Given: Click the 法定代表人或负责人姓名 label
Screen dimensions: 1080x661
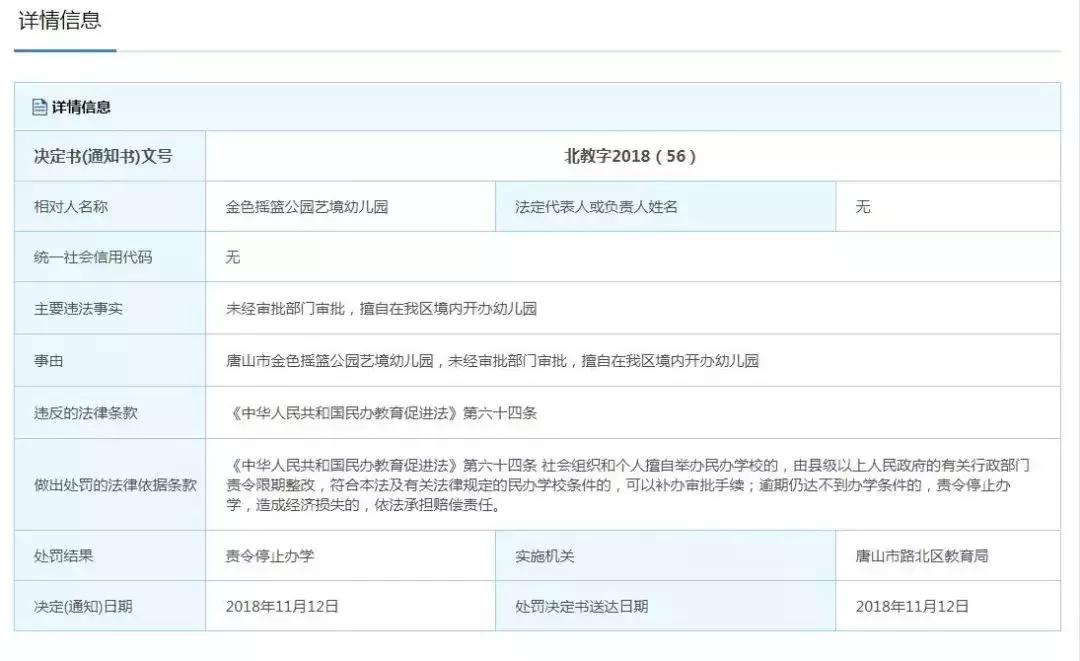Looking at the screenshot, I should [x=596, y=207].
